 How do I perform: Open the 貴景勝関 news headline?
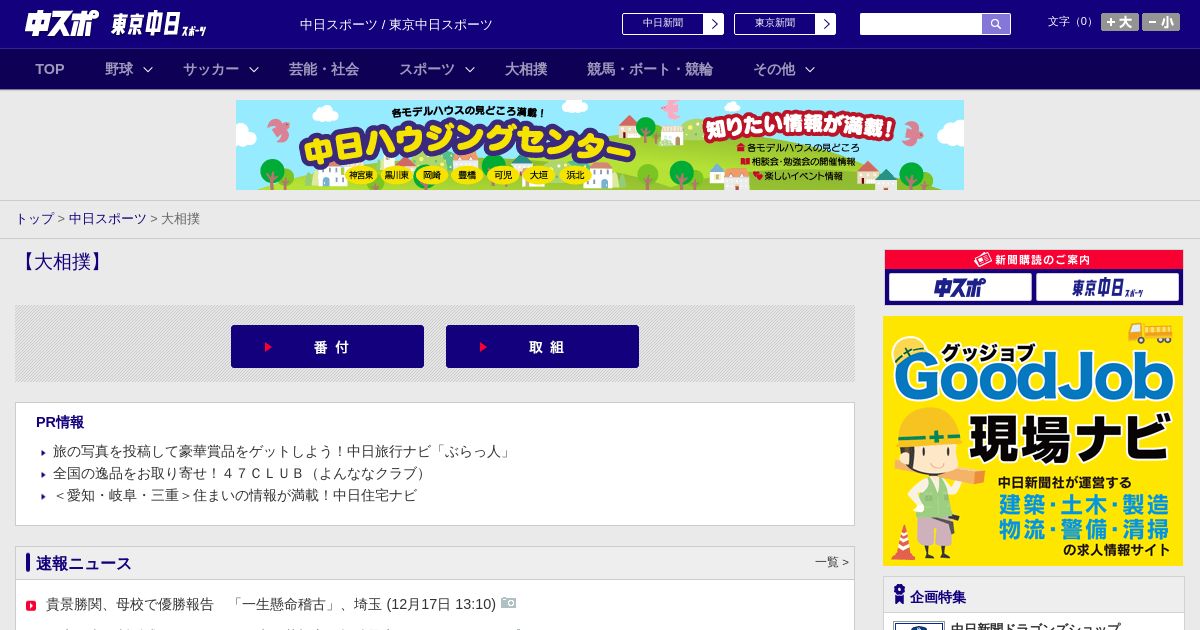tap(271, 604)
